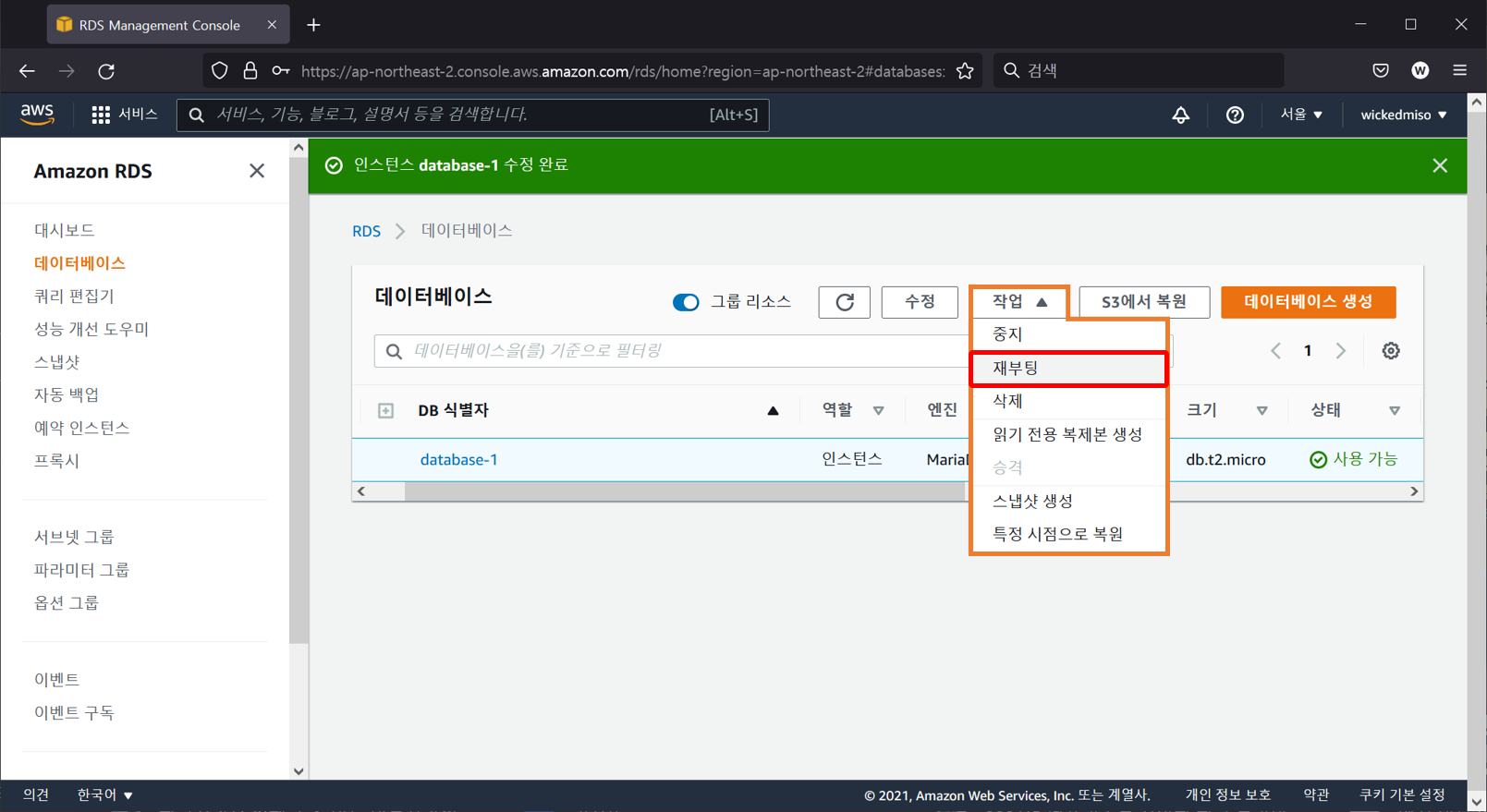This screenshot has width=1487, height=812.
Task: Select 재부팅 from the actions menu
Action: pos(1069,369)
